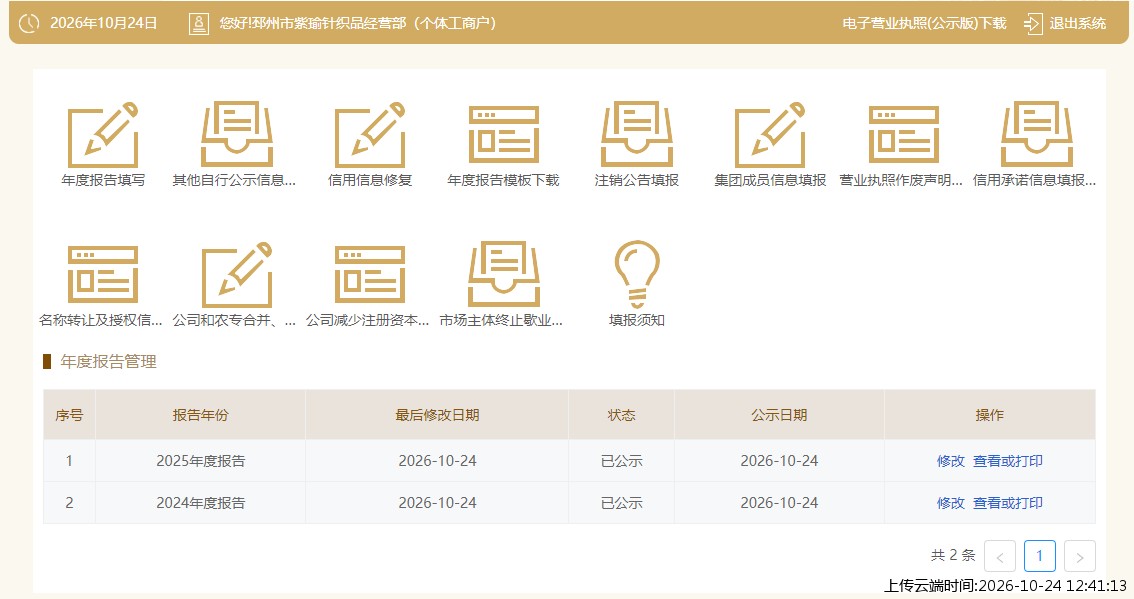Viewport: 1134px width, 599px height.
Task: Click the 2024年度报告 cell
Action: (x=200, y=503)
